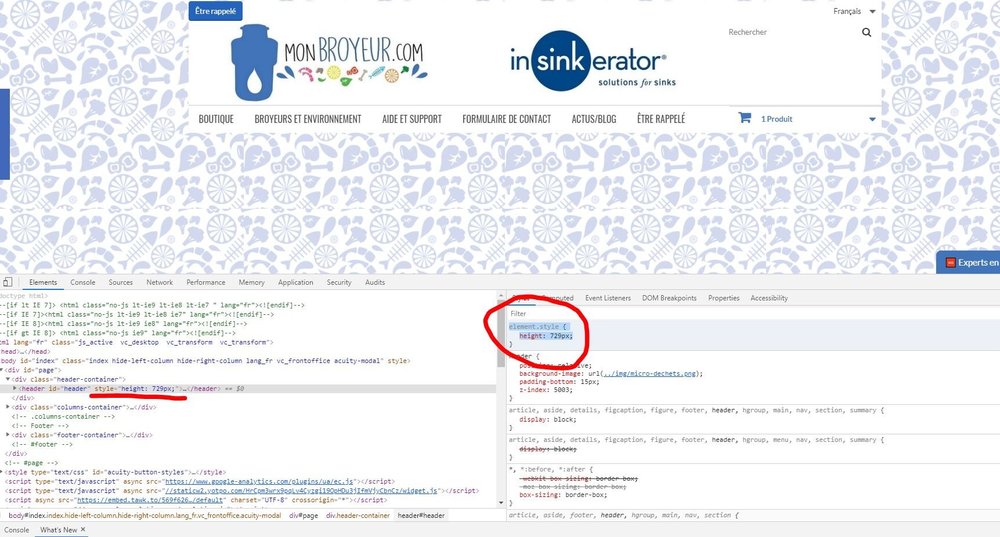This screenshot has height=537, width=1000.
Task: Open the Event Listeners sidebar tab
Action: pos(608,298)
